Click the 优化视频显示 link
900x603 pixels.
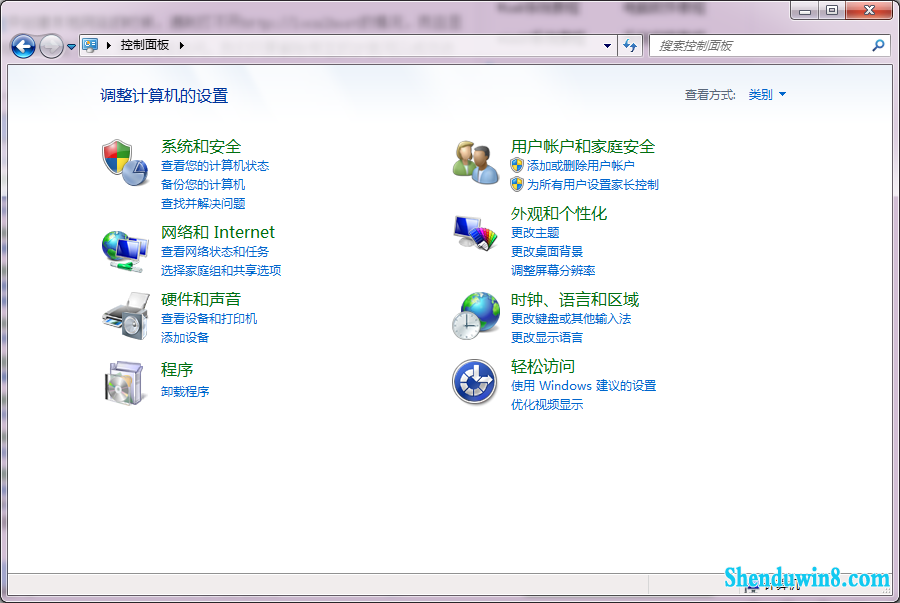(546, 405)
